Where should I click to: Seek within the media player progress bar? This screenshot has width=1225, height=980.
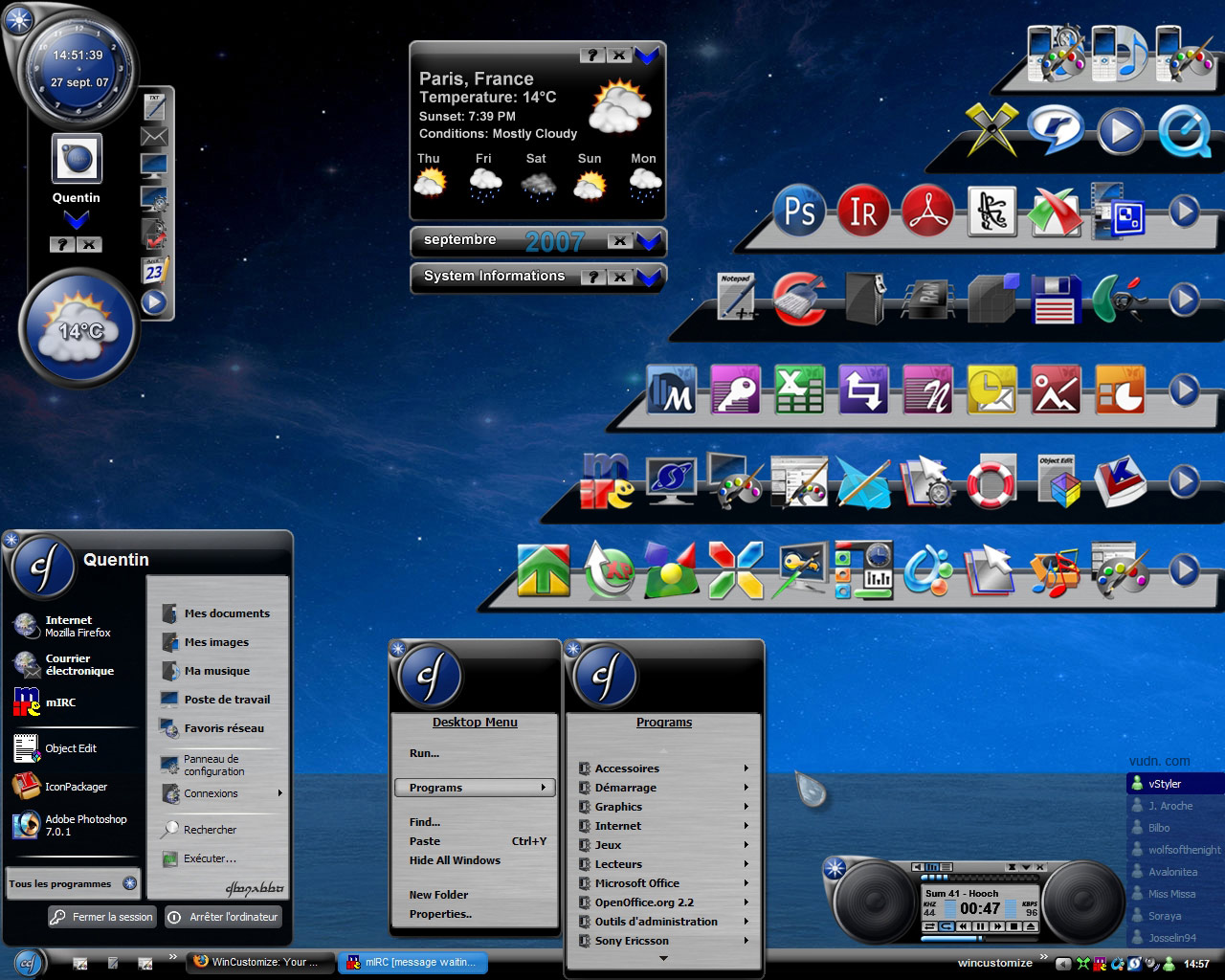coord(979,876)
